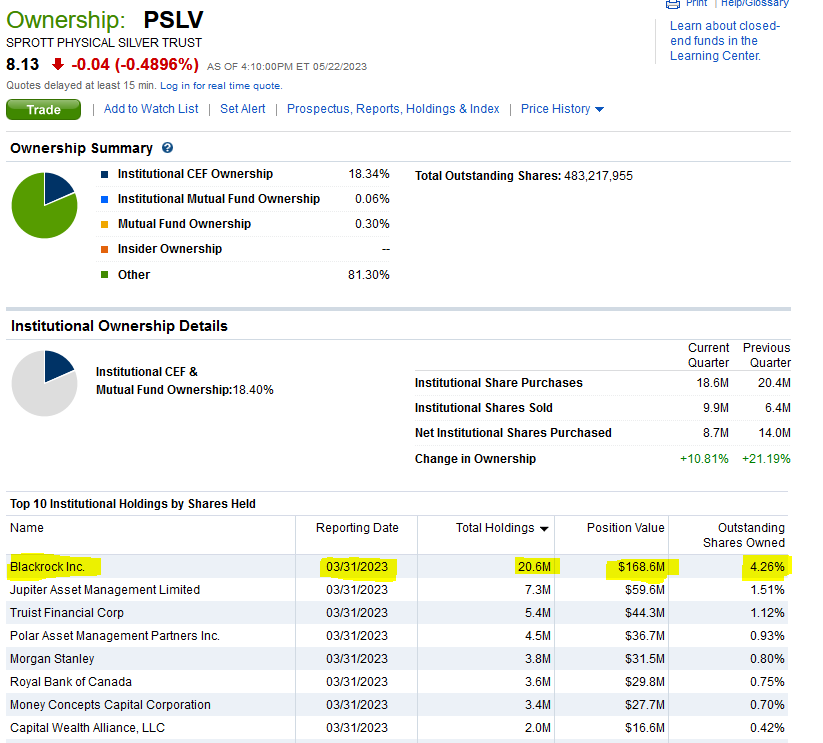Click the Other green legend swatch
The image size is (823, 743).
click(104, 274)
